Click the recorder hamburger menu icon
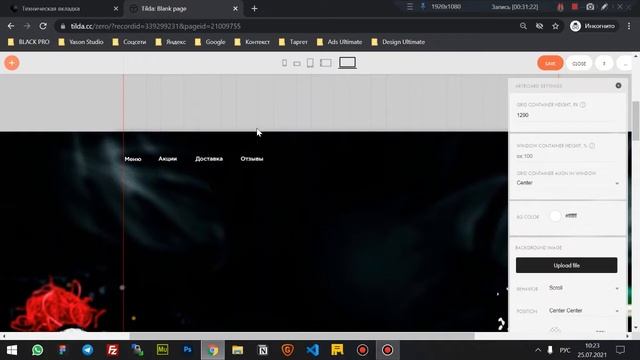Image resolution: width=640 pixels, height=360 pixels. [410, 7]
